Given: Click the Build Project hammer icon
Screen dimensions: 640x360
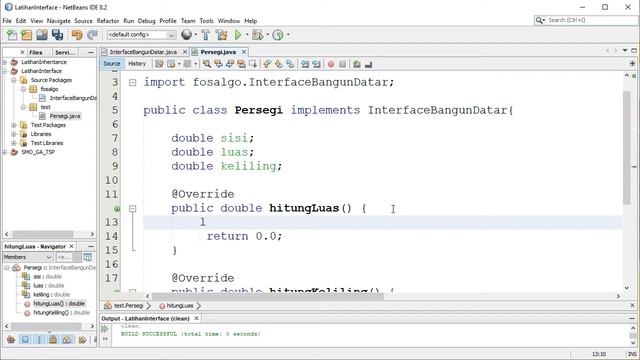Looking at the screenshot, I should [x=206, y=35].
